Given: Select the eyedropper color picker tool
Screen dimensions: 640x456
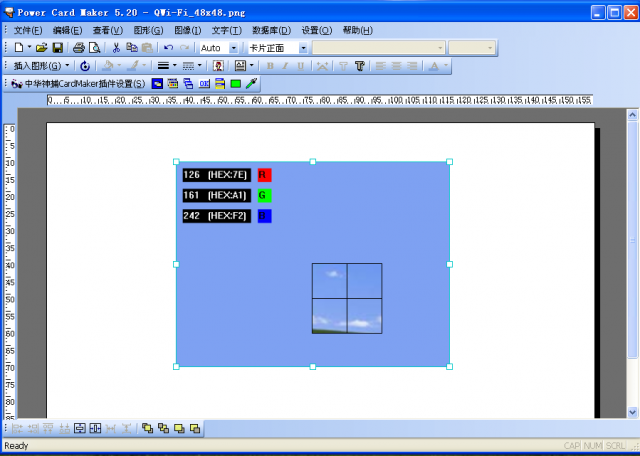Looking at the screenshot, I should click(252, 84).
